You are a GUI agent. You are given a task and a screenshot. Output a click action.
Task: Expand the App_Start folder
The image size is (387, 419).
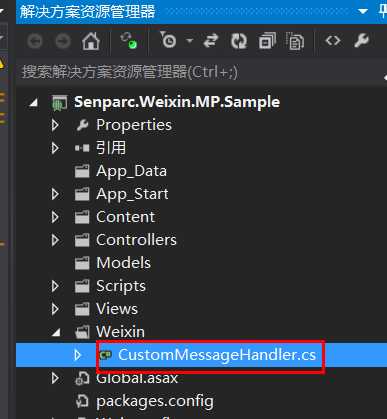click(55, 194)
